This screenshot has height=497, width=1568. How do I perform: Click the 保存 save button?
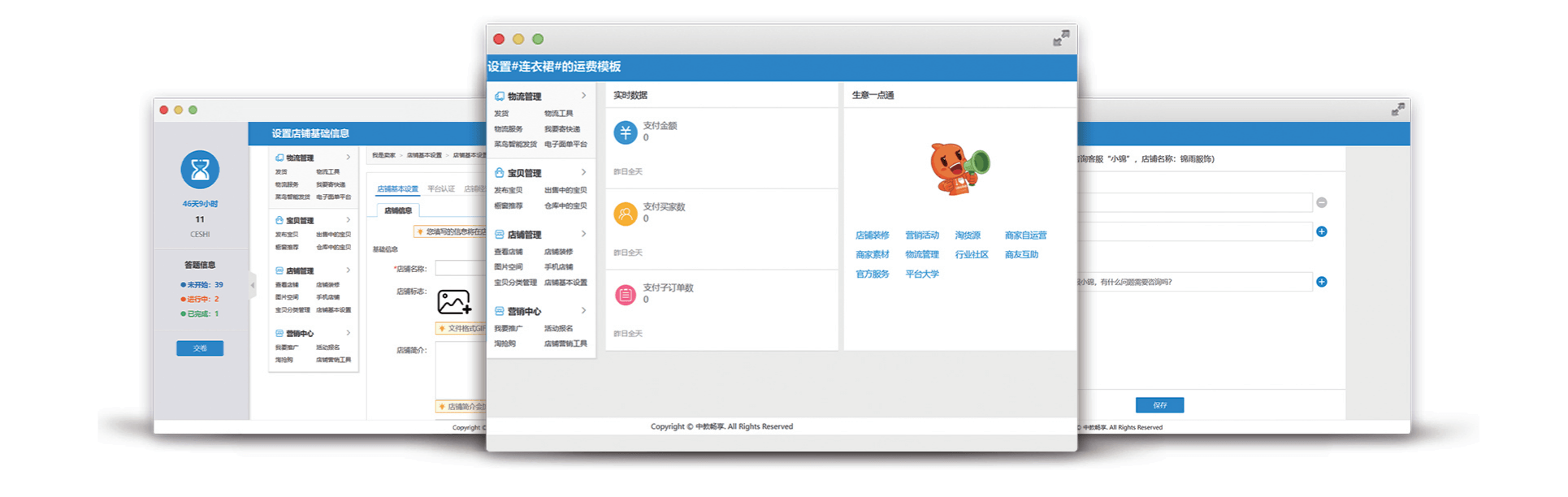pyautogui.click(x=1159, y=405)
